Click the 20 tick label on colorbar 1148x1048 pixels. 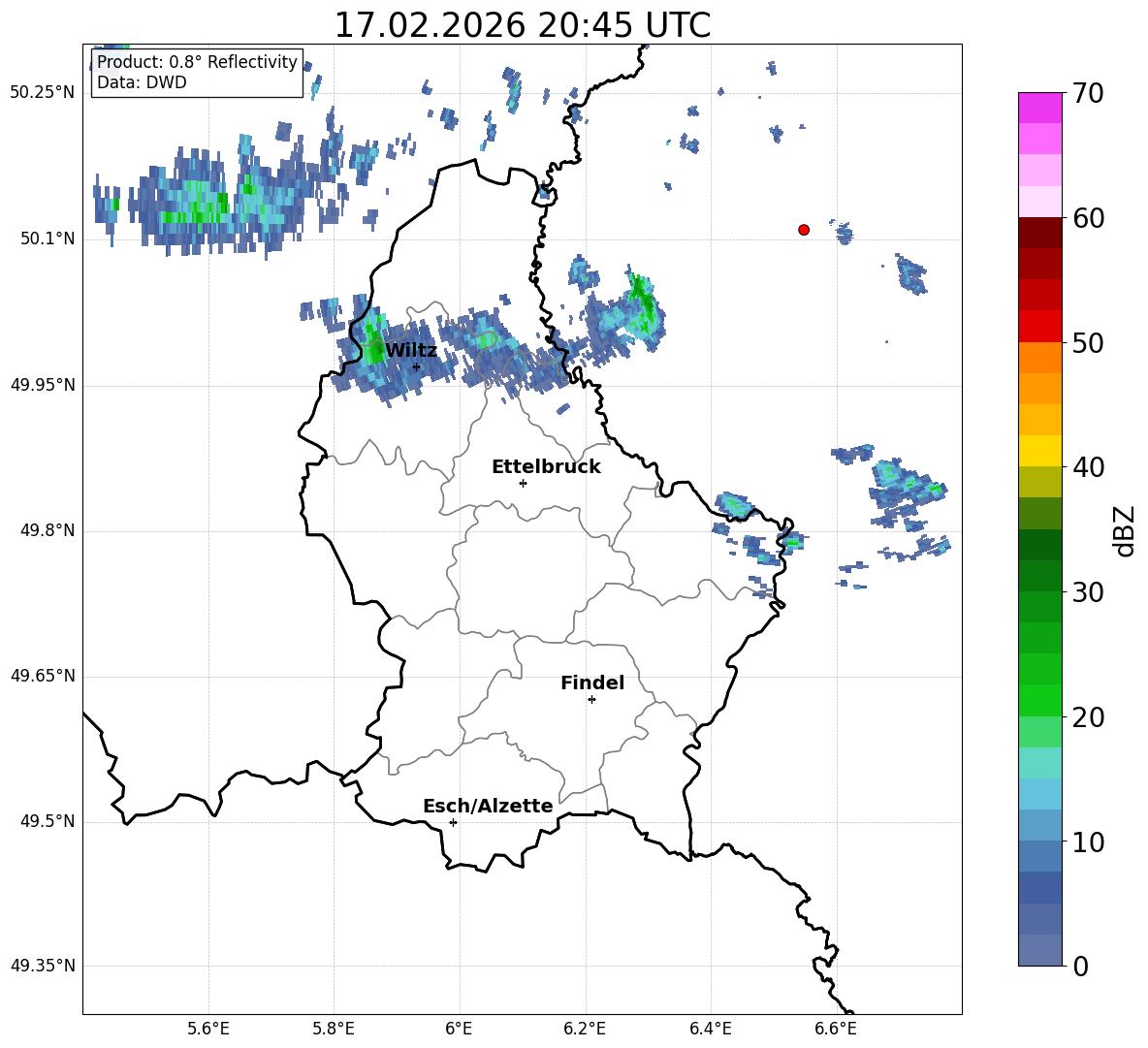(1088, 717)
